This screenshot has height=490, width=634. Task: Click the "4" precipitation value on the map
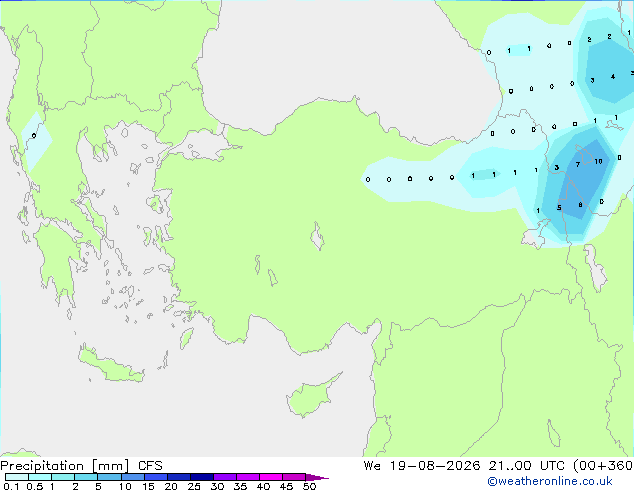[613, 76]
